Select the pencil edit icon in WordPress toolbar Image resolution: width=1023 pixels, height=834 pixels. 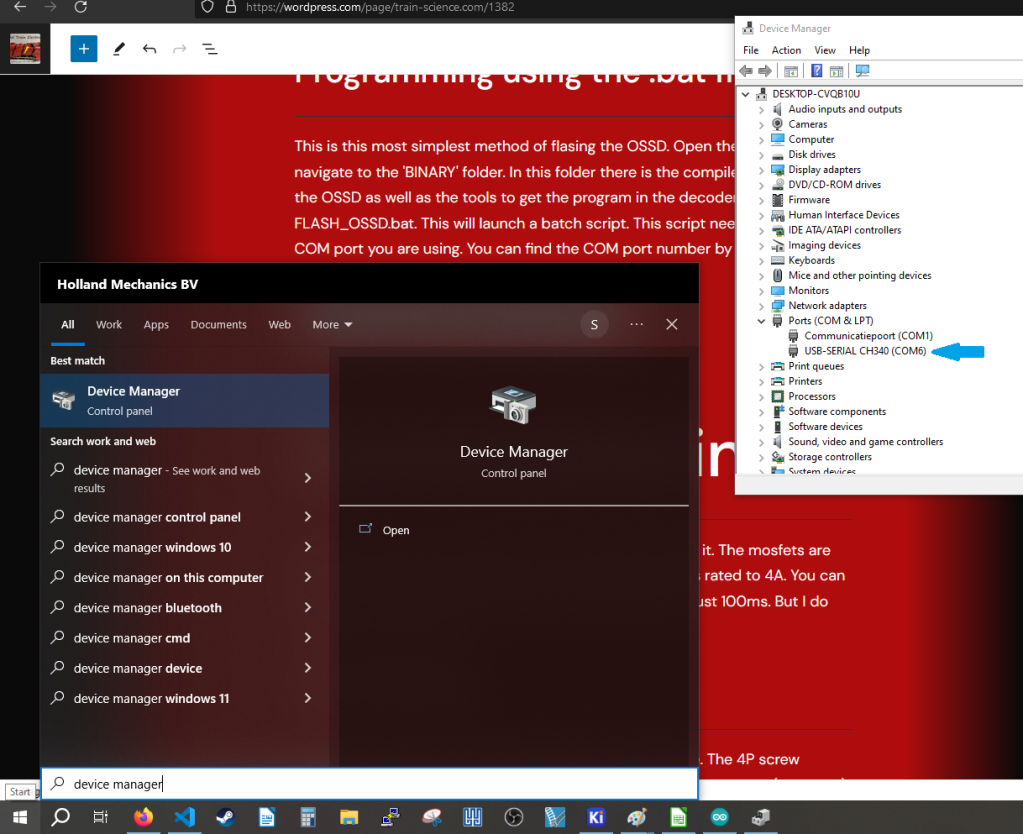118,48
